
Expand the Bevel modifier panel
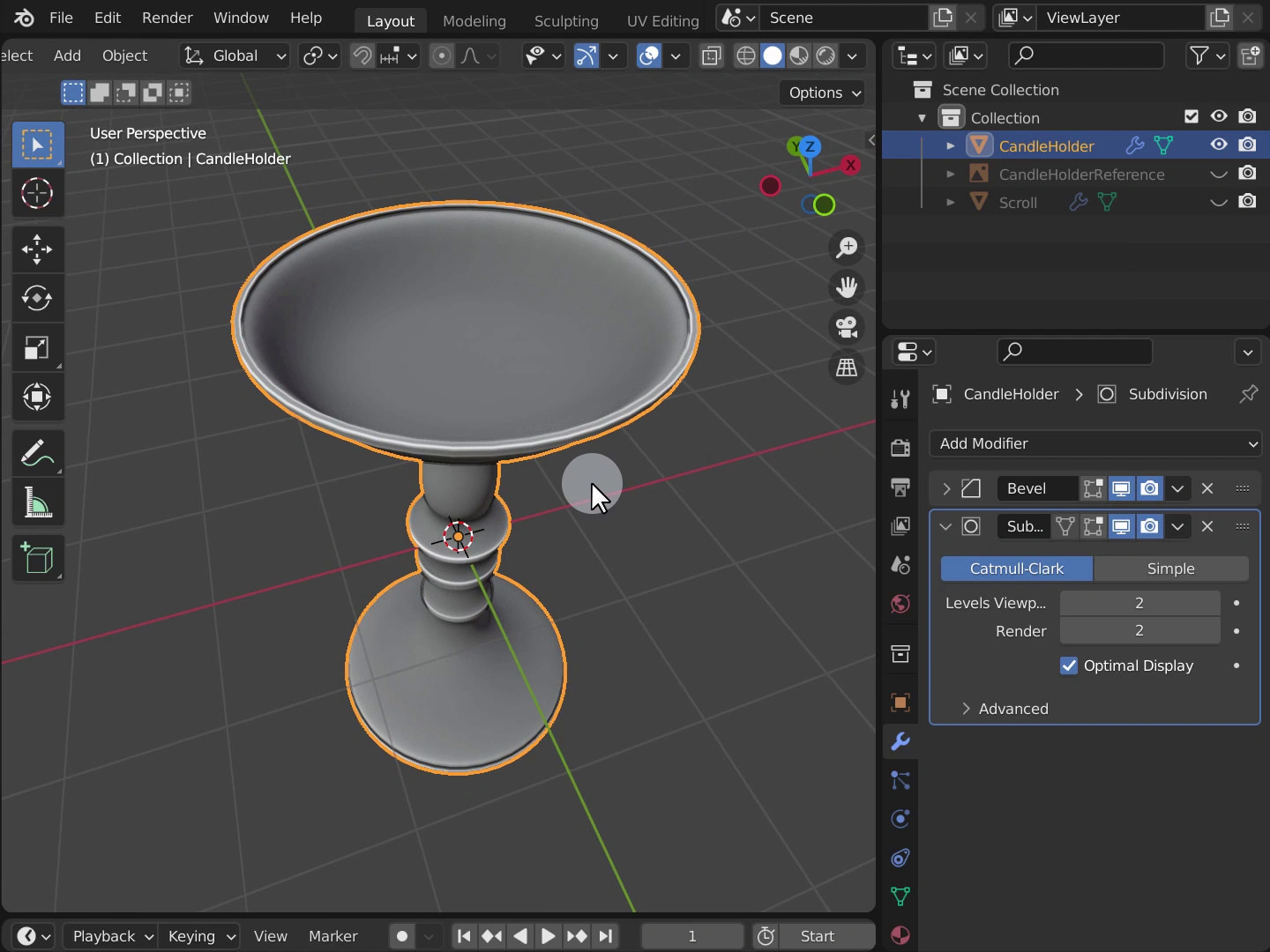[946, 488]
